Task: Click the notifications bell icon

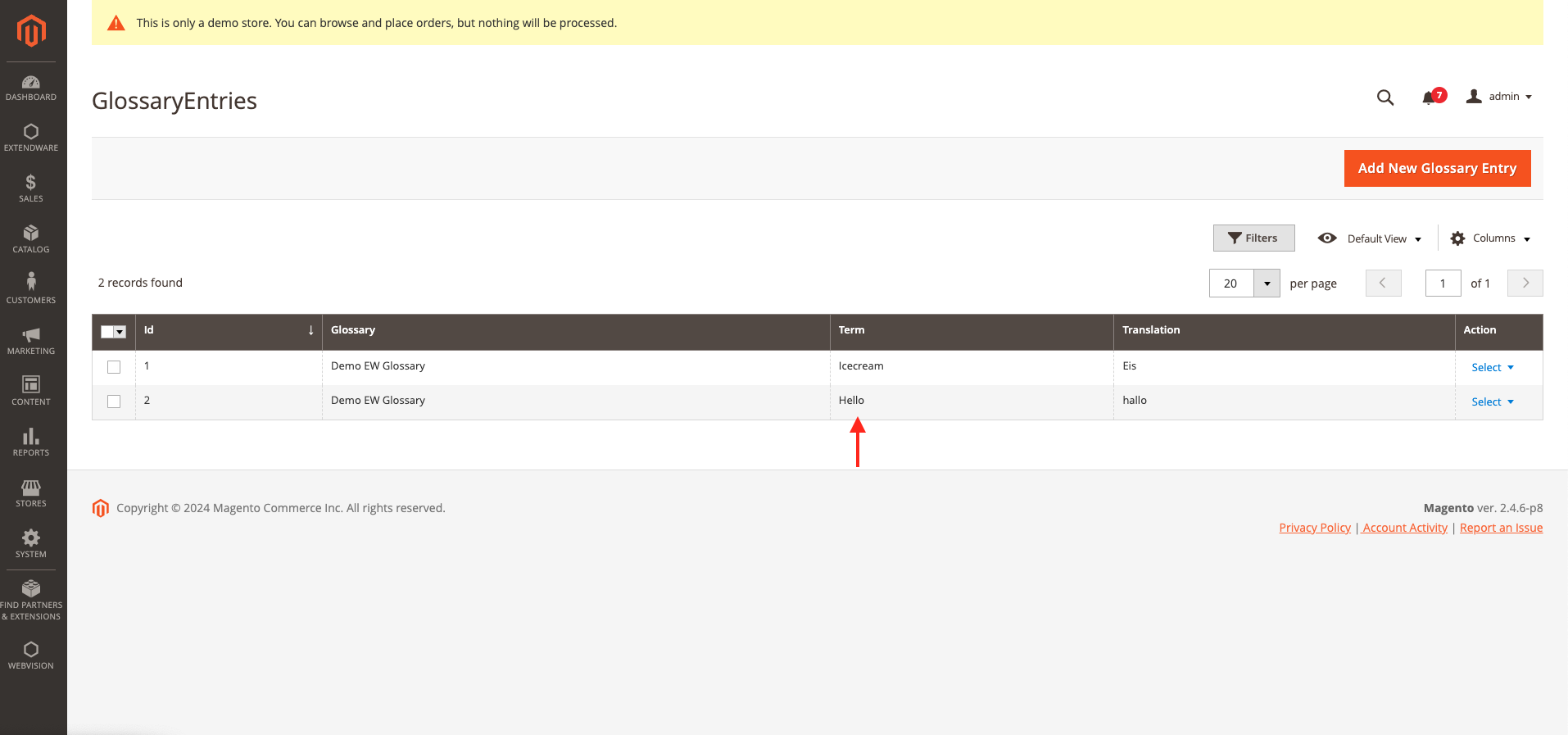Action: (x=1430, y=98)
